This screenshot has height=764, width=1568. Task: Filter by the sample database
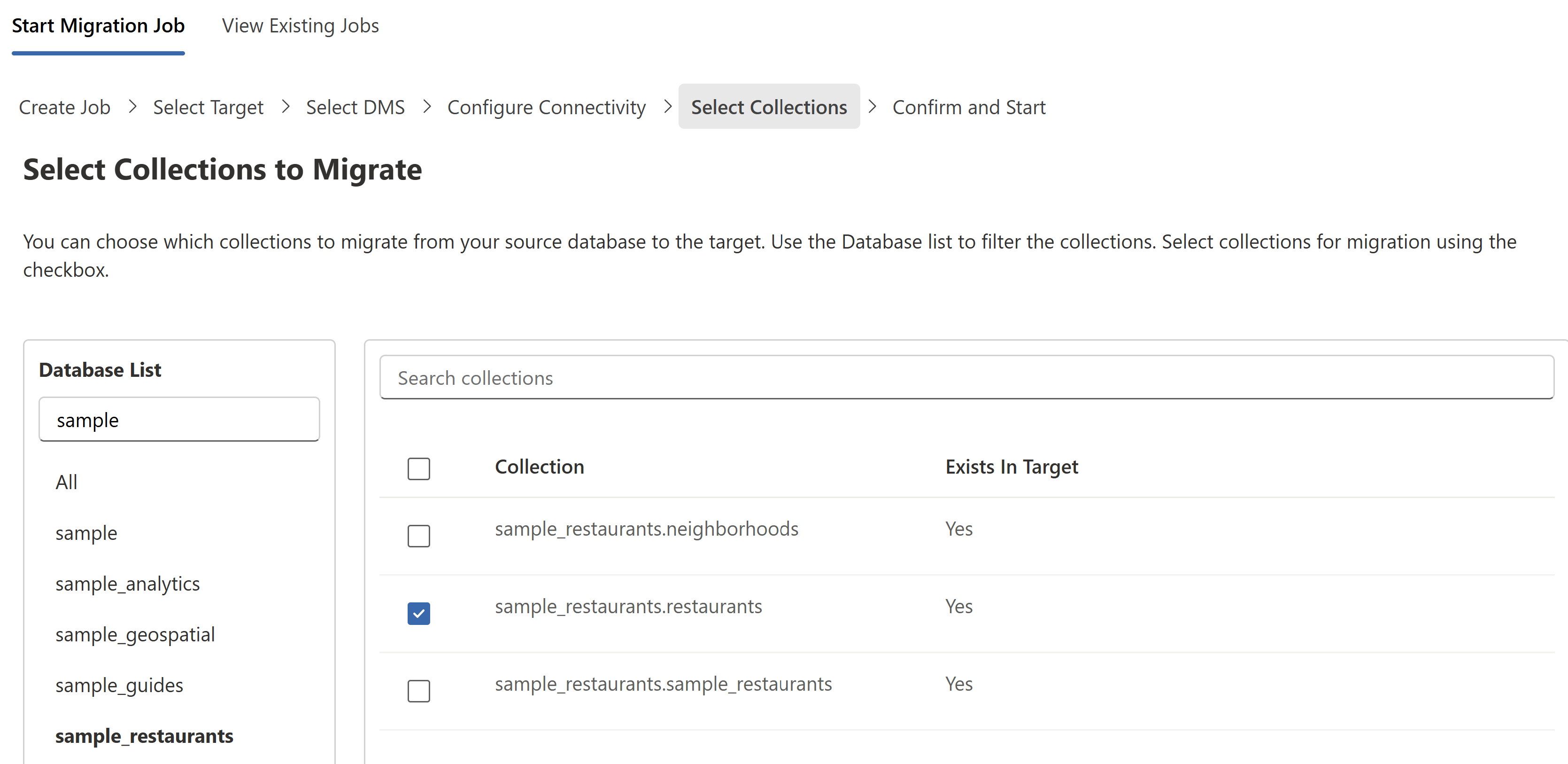(86, 533)
